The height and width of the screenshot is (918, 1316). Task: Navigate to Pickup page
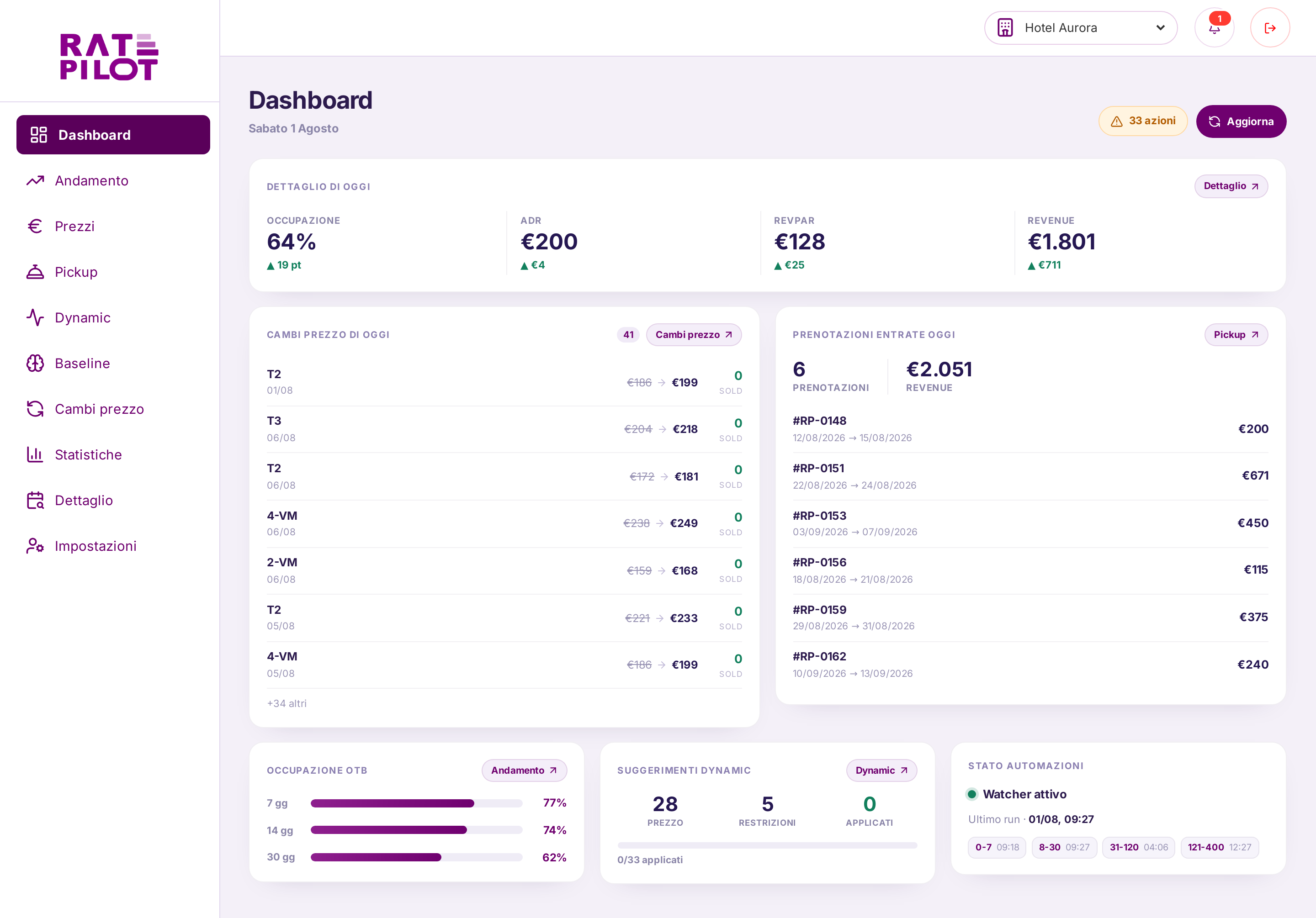click(x=113, y=272)
